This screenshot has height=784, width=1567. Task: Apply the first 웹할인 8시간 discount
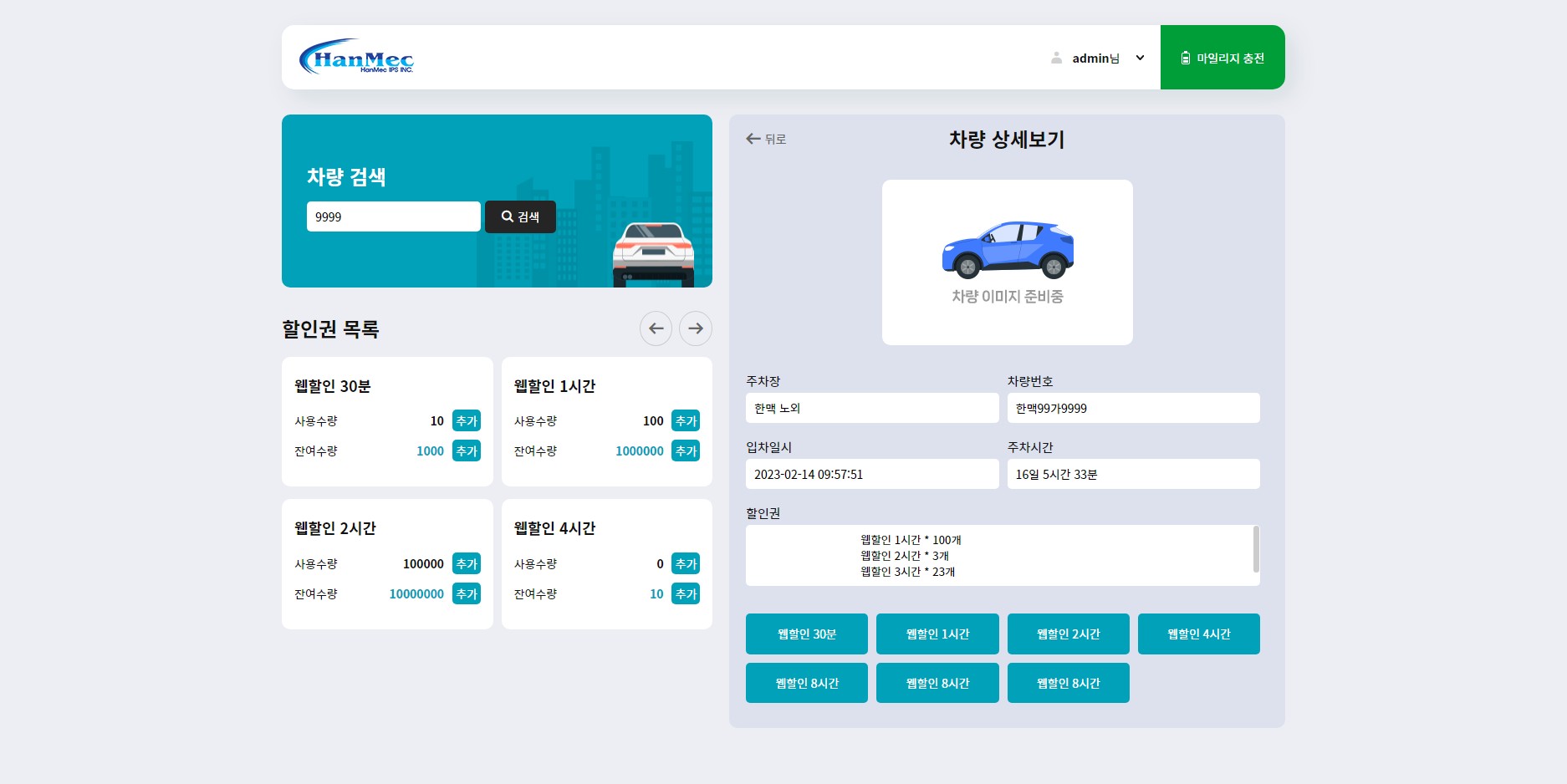pyautogui.click(x=806, y=682)
